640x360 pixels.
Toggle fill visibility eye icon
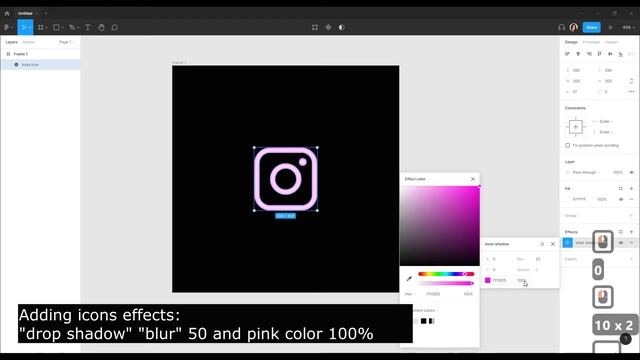[621, 199]
